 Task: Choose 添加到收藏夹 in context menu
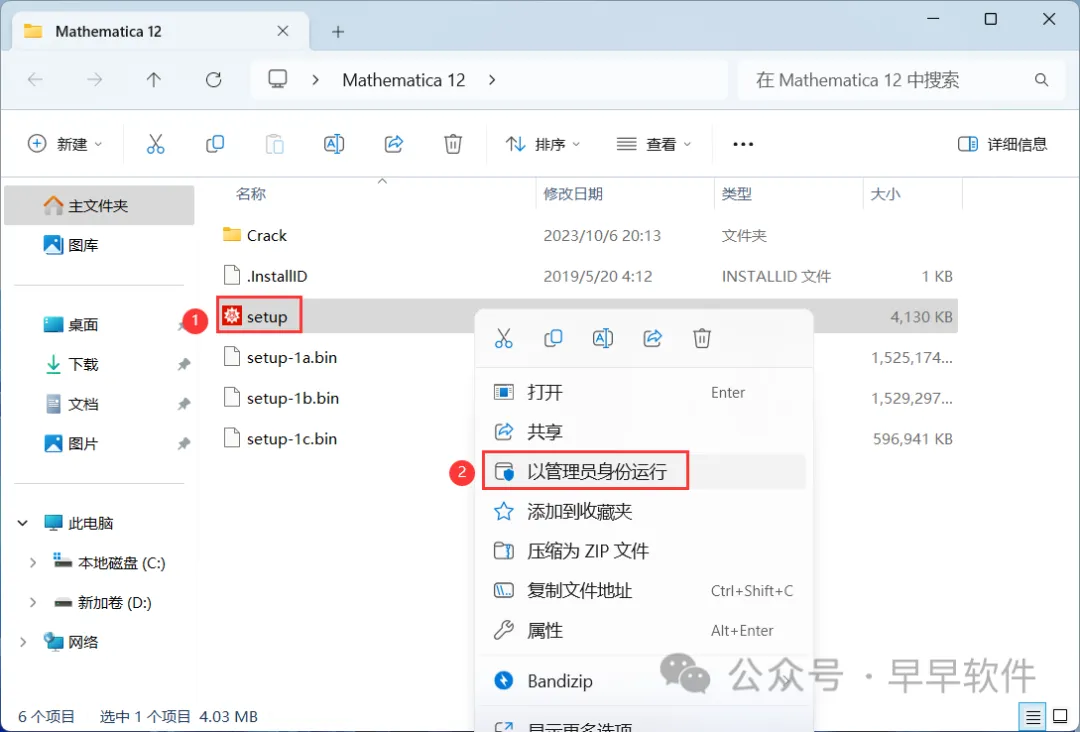(645, 511)
